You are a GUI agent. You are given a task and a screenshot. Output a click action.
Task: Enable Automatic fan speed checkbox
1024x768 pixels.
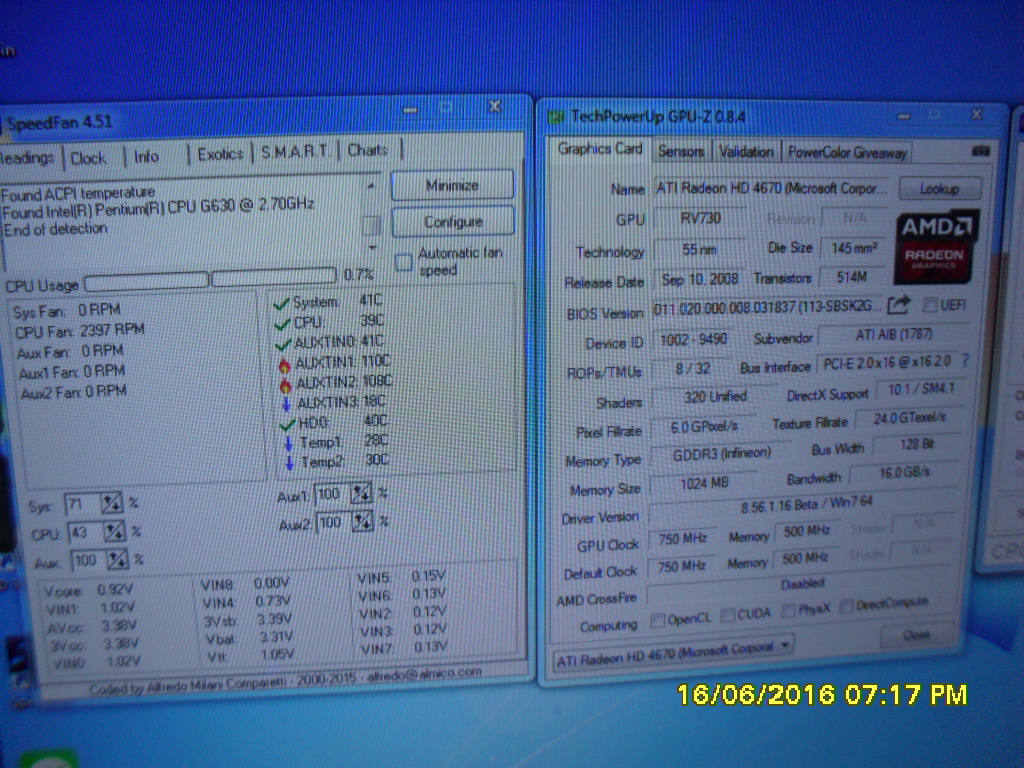coord(404,263)
